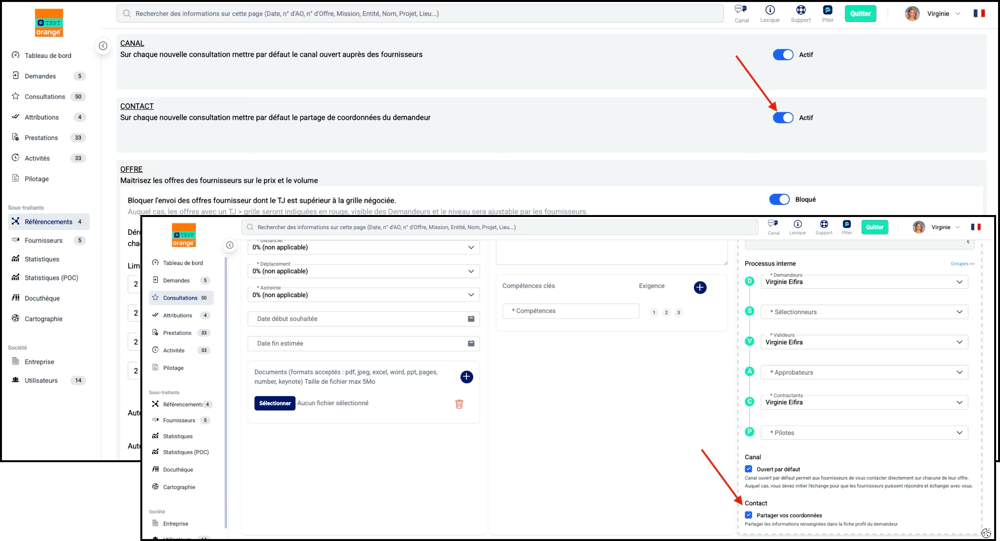
Task: Open the calendar icon in Date début souhaitée
Action: click(471, 319)
